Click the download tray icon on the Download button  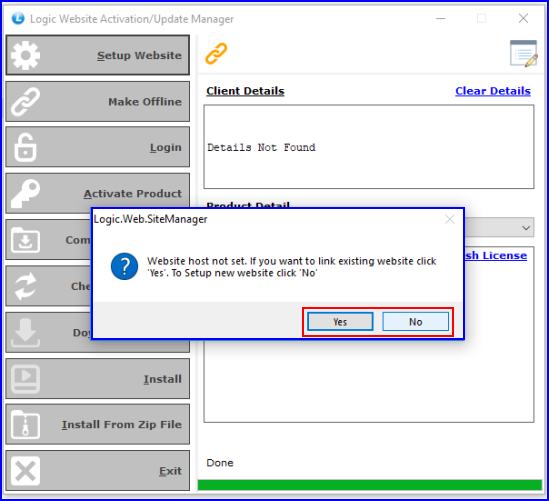coord(25,333)
